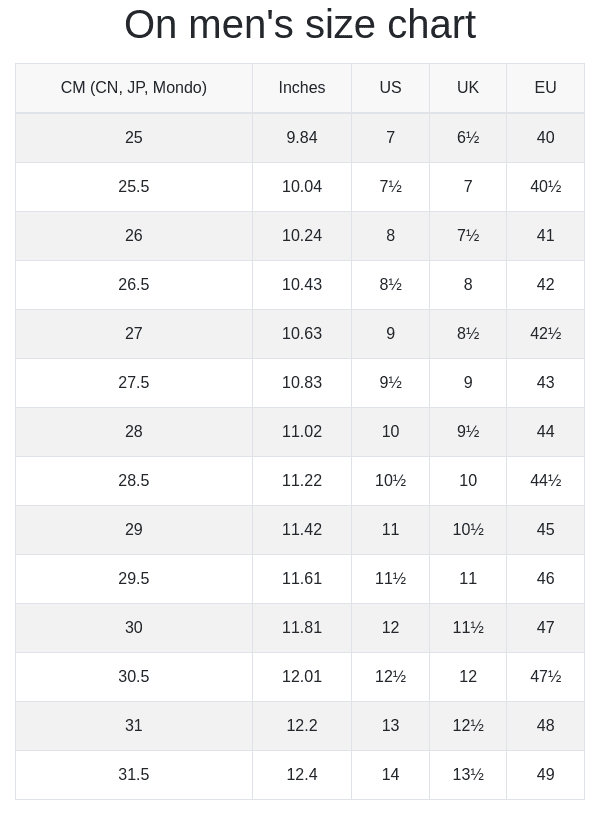The image size is (600, 815).
Task: Click the EU column header
Action: pos(545,88)
